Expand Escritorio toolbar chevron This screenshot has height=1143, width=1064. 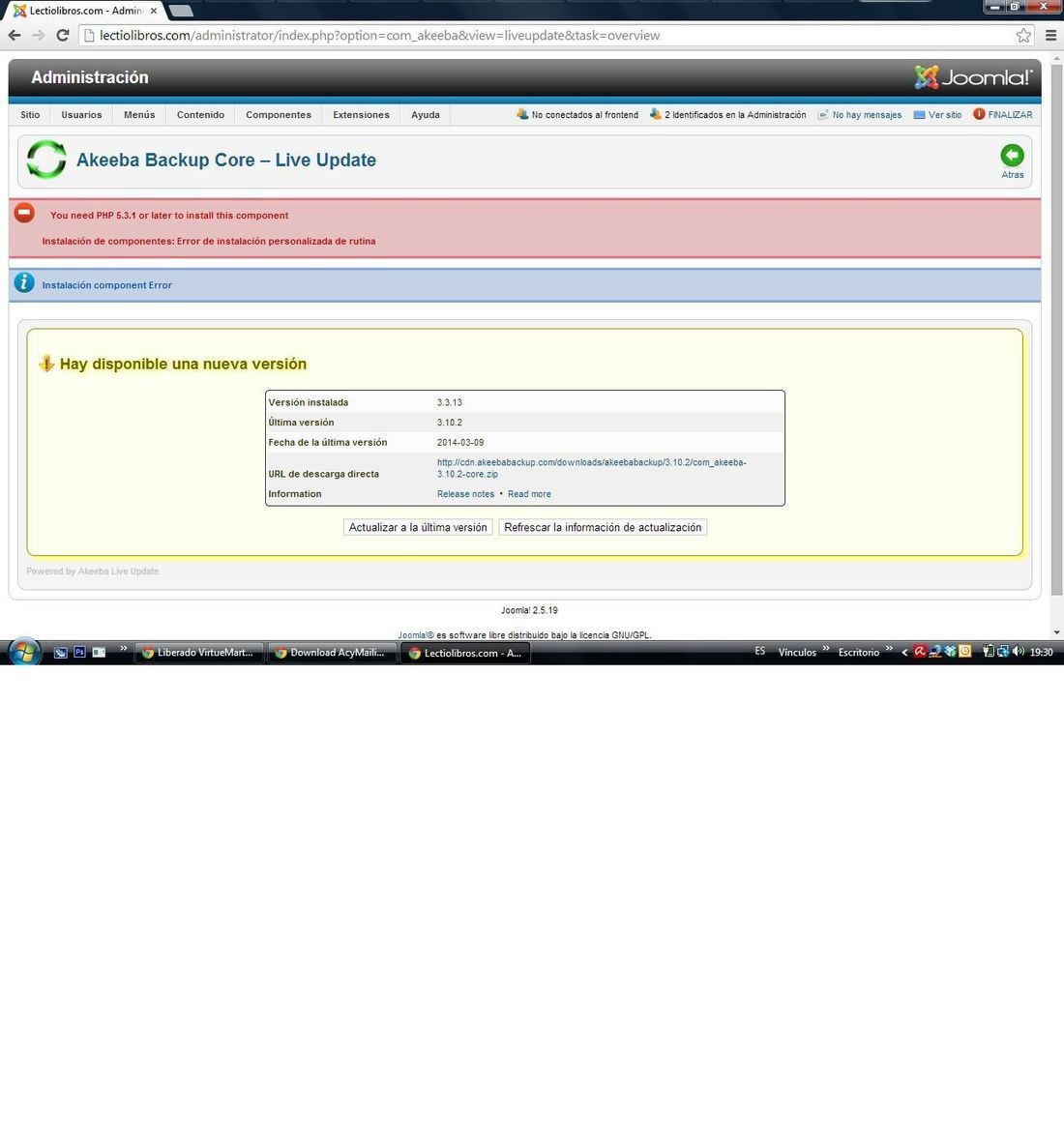click(889, 649)
